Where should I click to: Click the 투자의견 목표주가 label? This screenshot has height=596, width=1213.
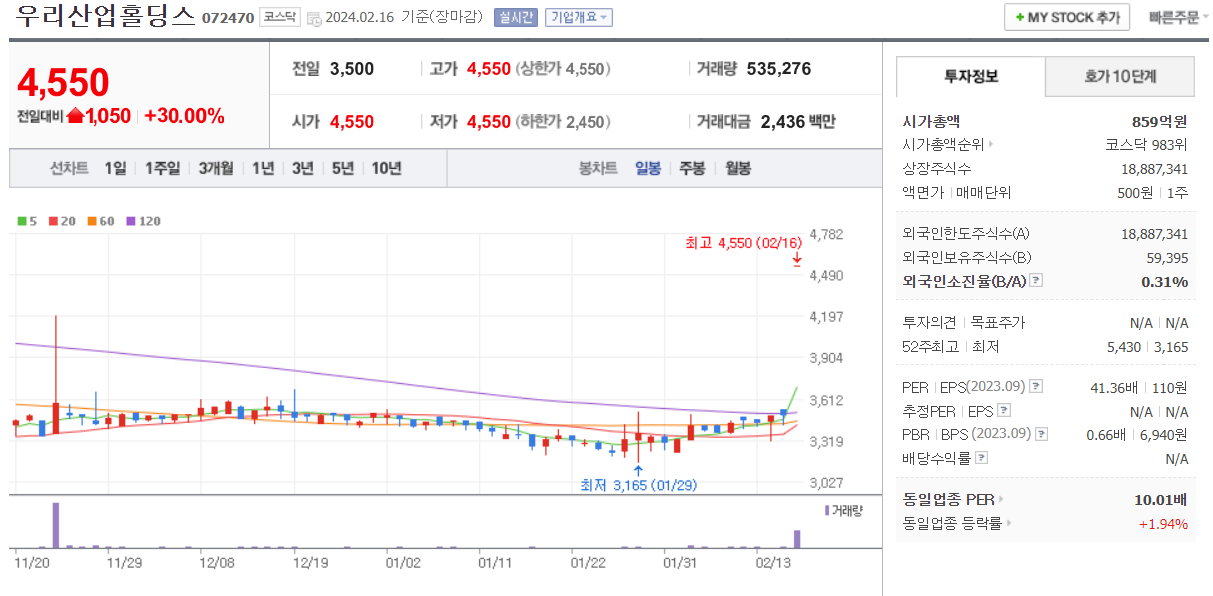tap(964, 323)
